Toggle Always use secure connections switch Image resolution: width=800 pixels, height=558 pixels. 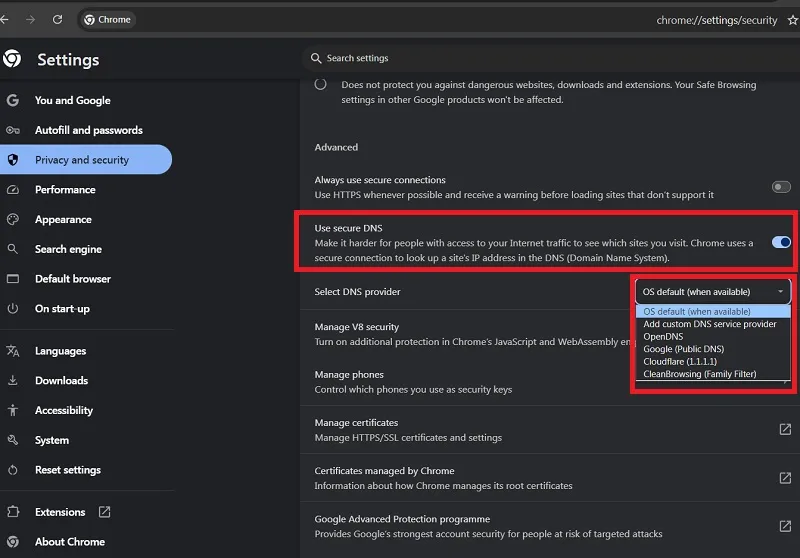781,187
